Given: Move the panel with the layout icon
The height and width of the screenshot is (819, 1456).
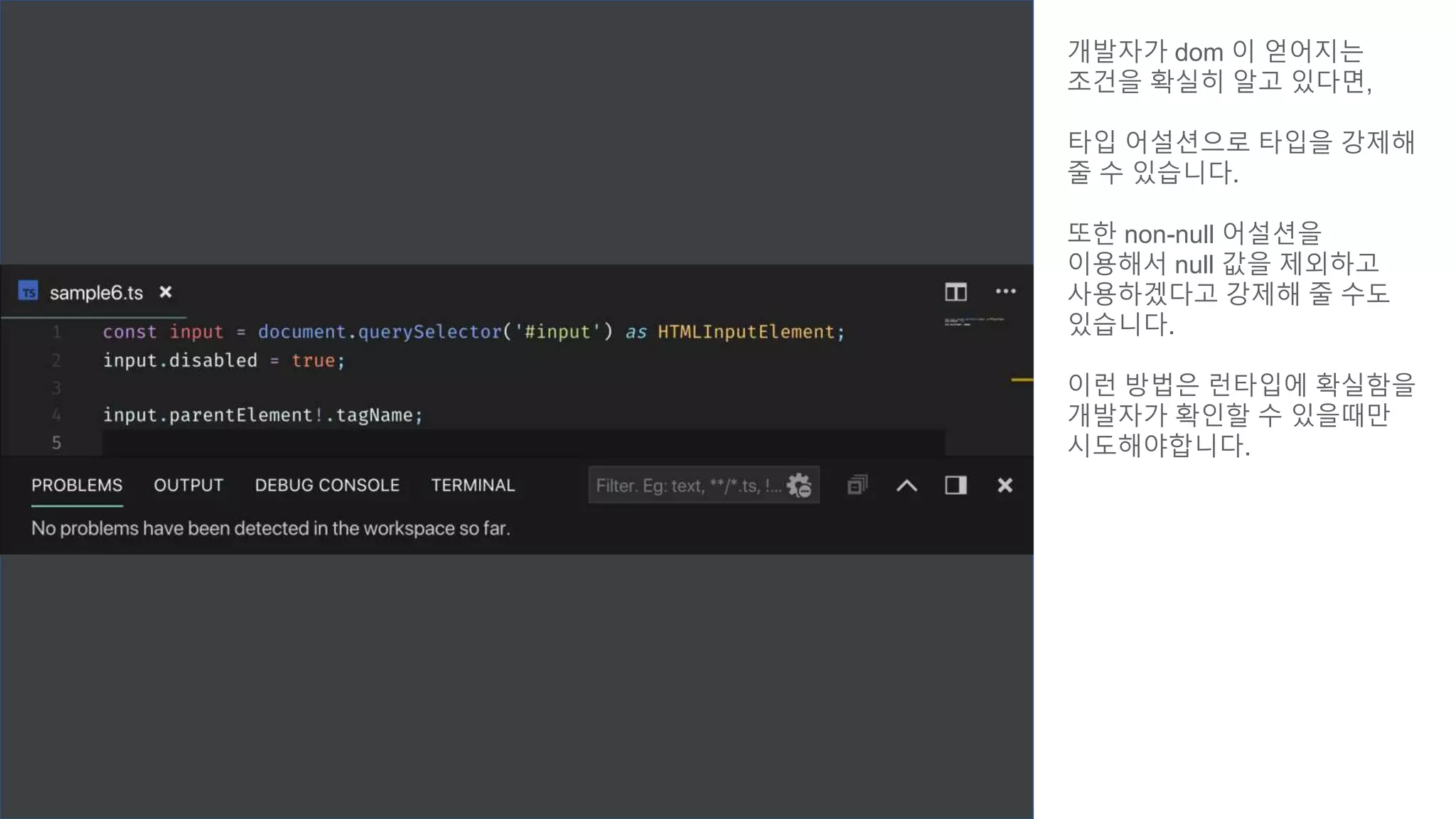Looking at the screenshot, I should point(955,485).
